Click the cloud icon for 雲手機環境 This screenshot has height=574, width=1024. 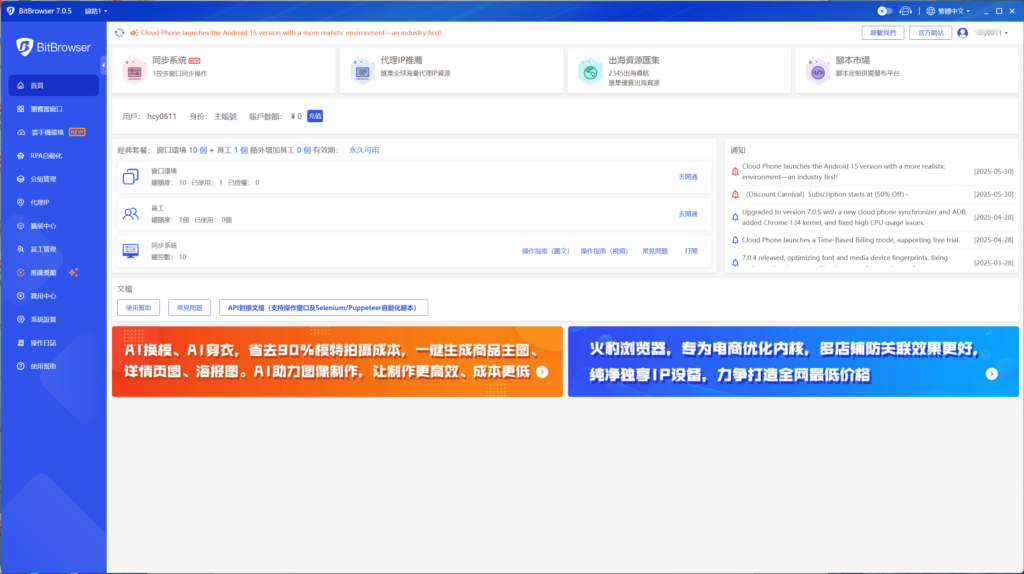click(21, 132)
